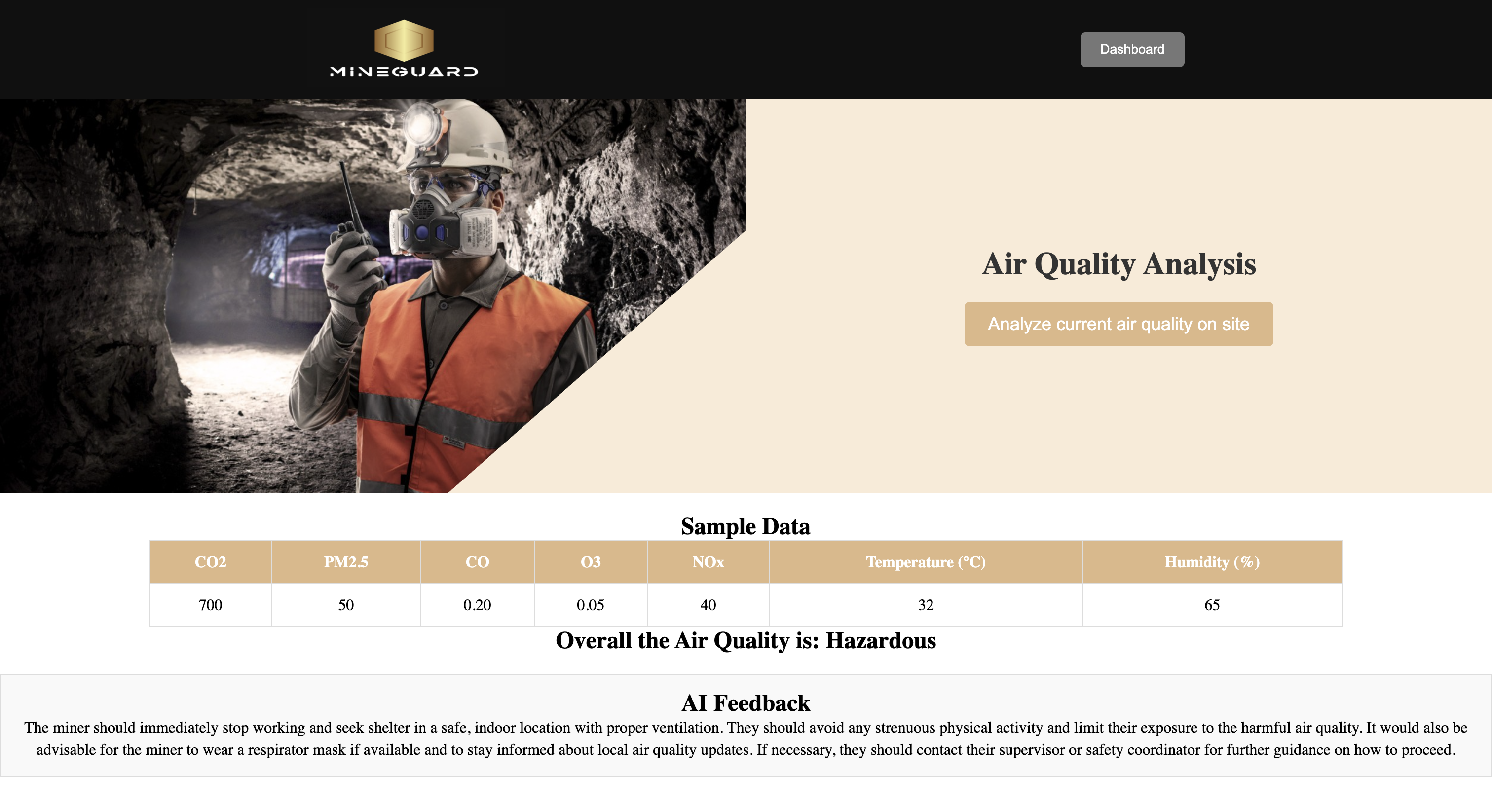Select the NOx column header
The height and width of the screenshot is (812, 1492).
tap(708, 562)
